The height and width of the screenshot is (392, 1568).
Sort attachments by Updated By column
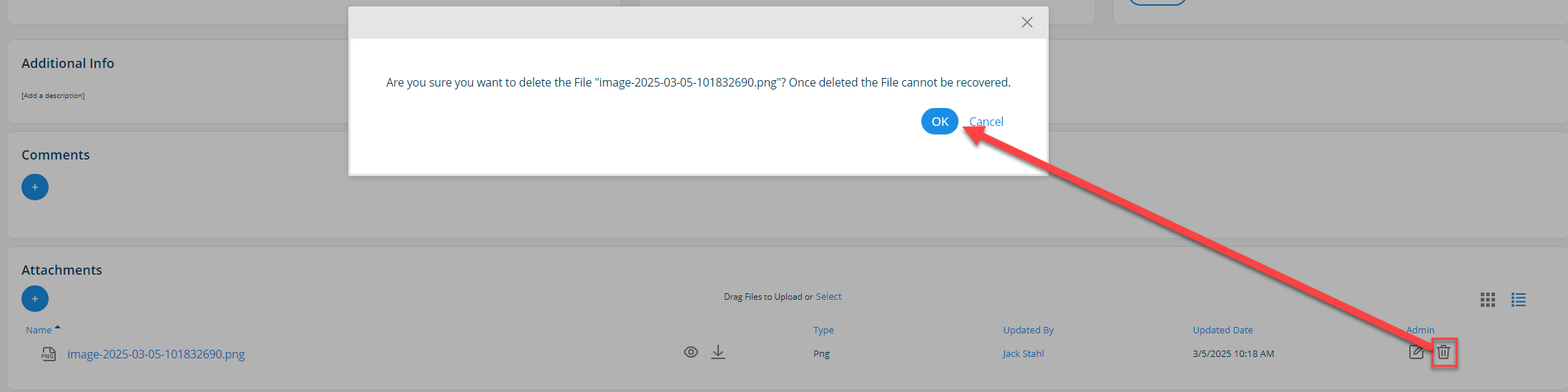pyautogui.click(x=1028, y=330)
